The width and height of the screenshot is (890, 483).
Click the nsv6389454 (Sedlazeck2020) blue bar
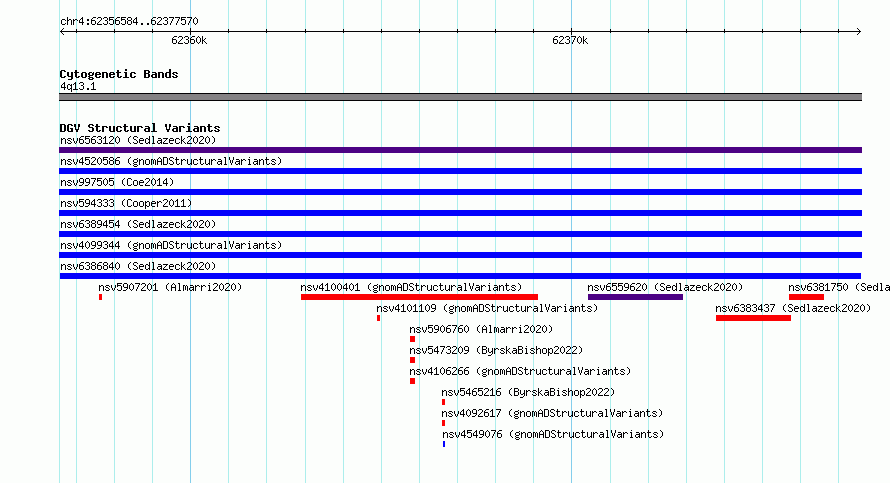[x=460, y=234]
